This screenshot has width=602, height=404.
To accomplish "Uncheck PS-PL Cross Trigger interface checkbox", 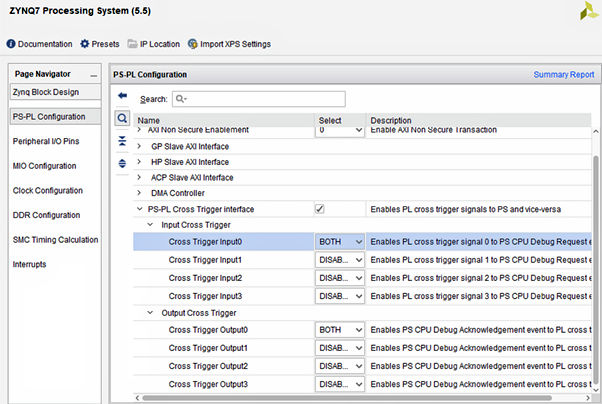I will click(x=320, y=209).
